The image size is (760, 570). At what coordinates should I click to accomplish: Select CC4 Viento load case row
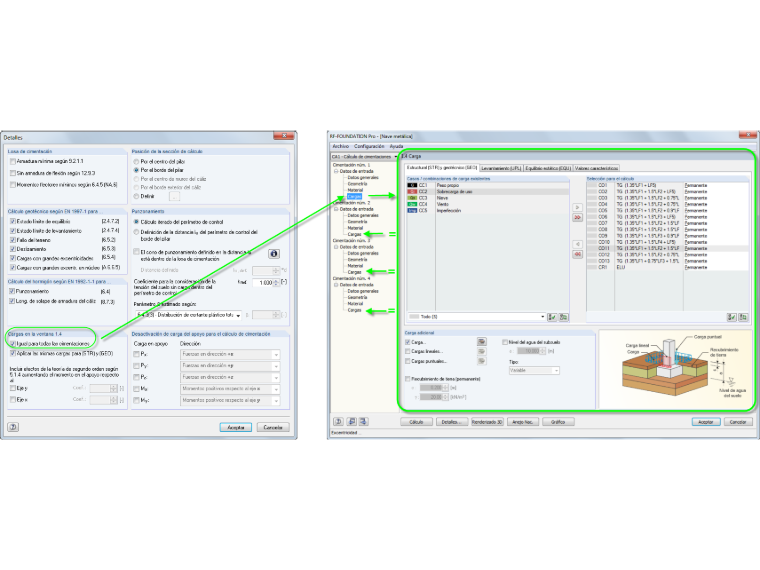[x=488, y=205]
